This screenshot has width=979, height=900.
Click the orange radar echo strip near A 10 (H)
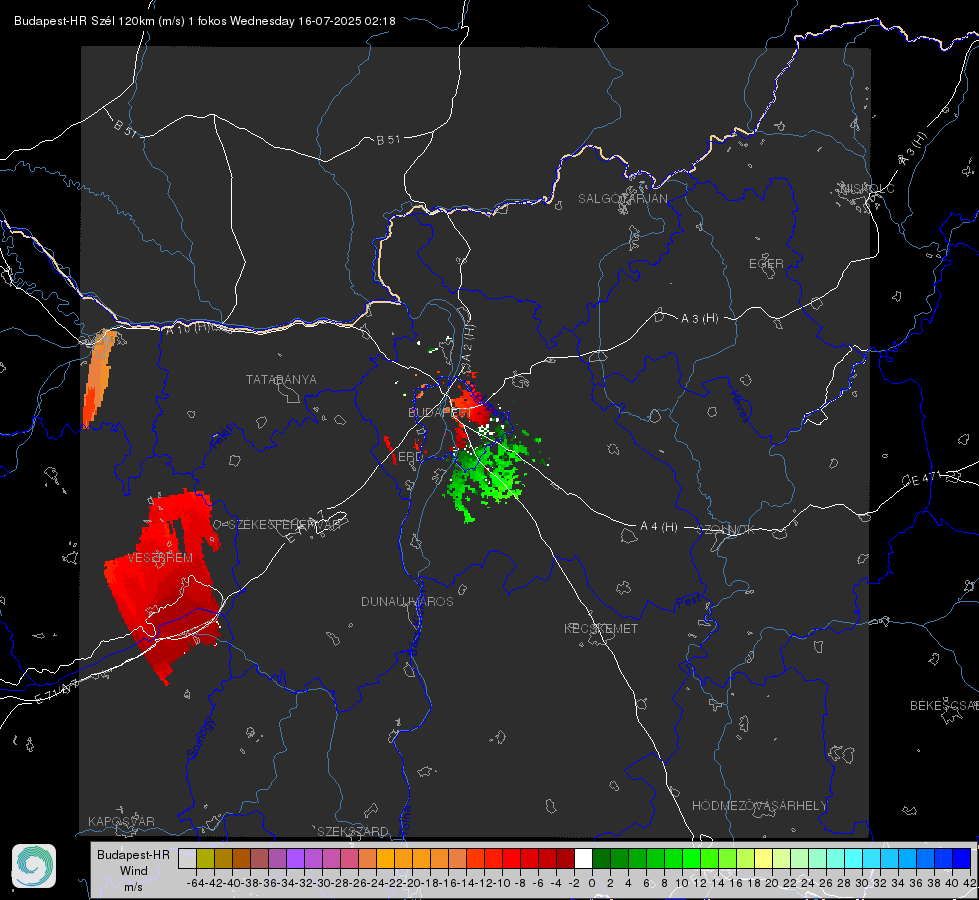pos(98,378)
